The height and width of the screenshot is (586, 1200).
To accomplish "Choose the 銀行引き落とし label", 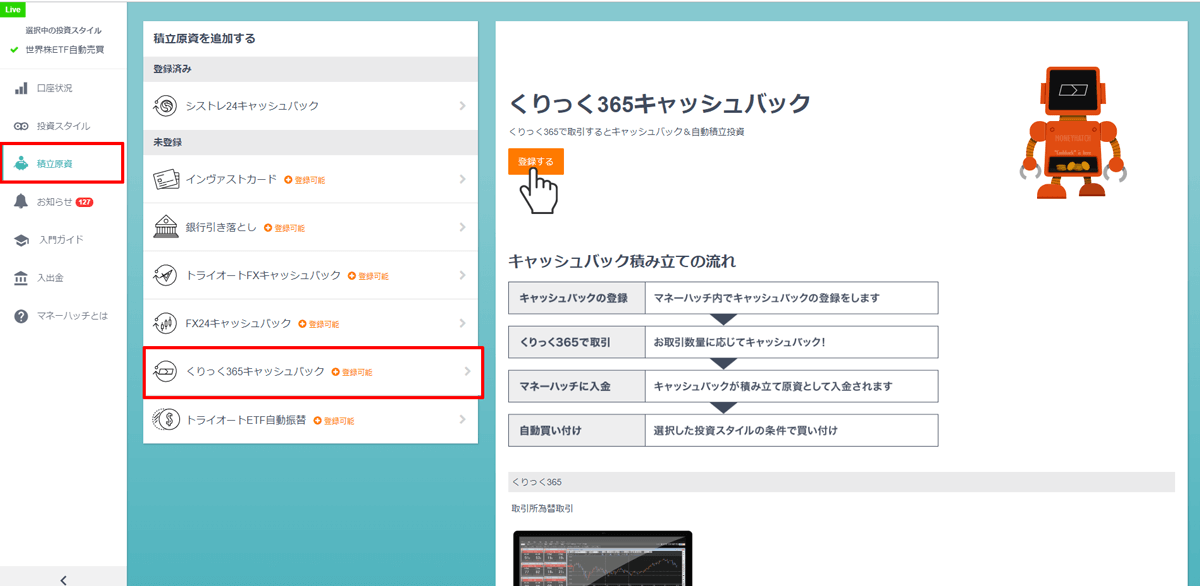I will click(221, 227).
